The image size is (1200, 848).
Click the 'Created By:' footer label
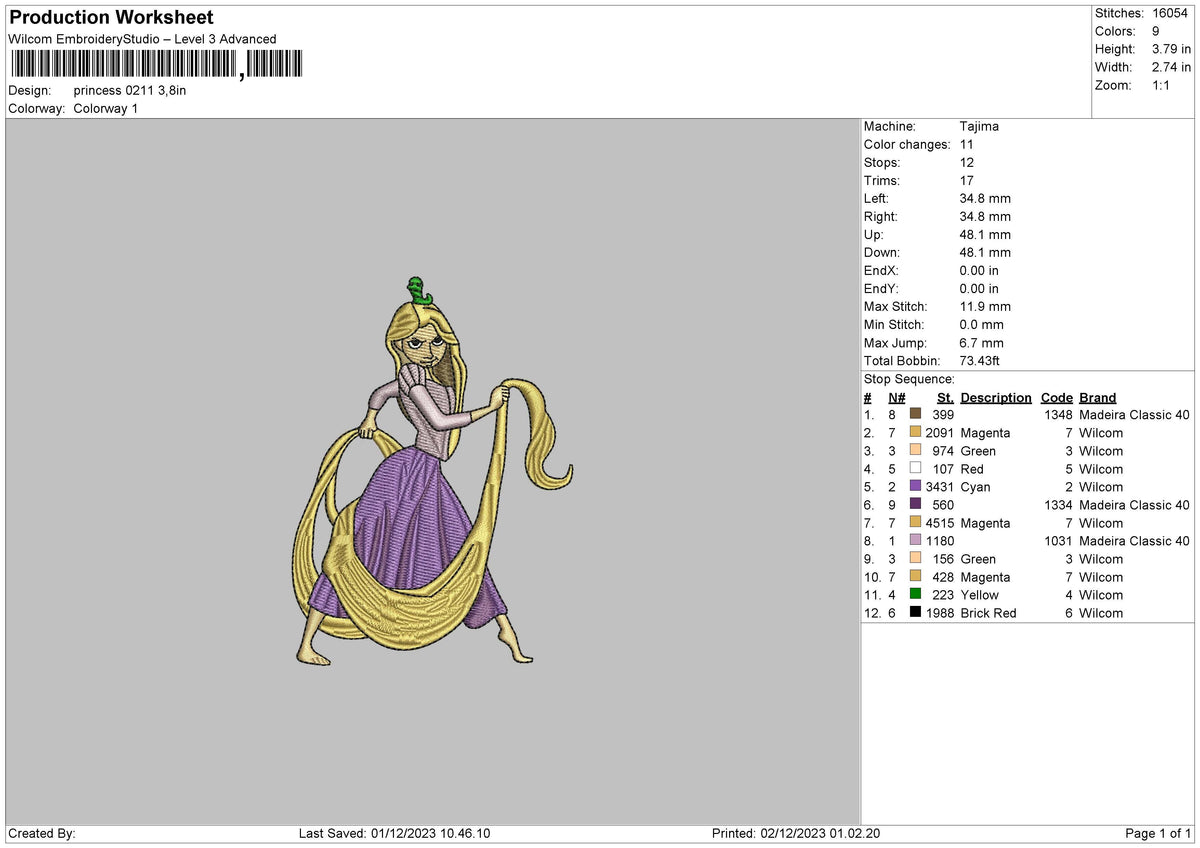[x=42, y=833]
